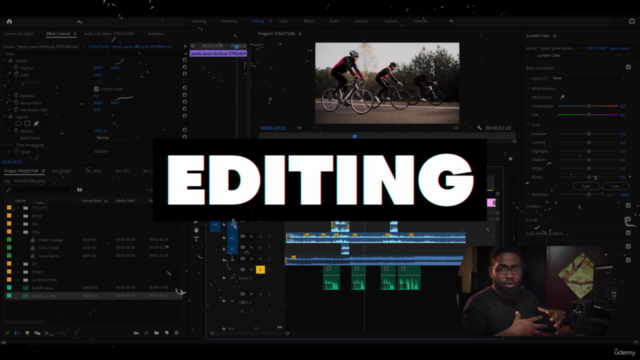Toggle animation stopwatch for Scale
This screenshot has width=640, height=360.
click(x=16, y=74)
